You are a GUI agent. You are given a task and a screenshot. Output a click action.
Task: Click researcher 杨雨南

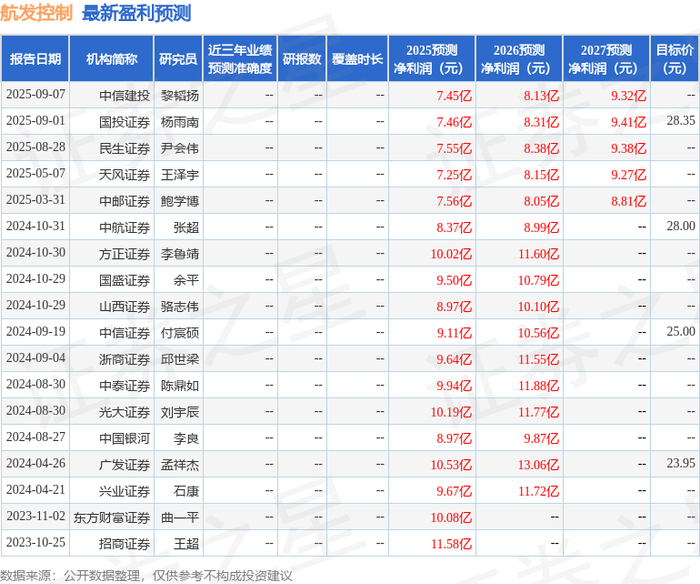[x=180, y=122]
